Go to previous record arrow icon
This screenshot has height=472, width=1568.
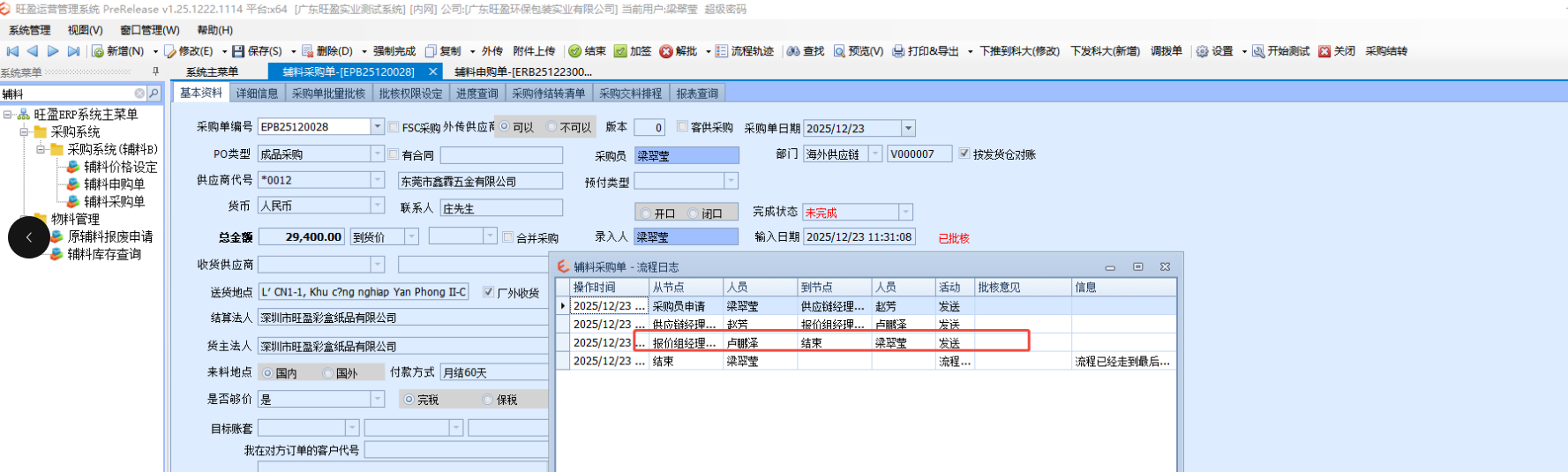33,51
